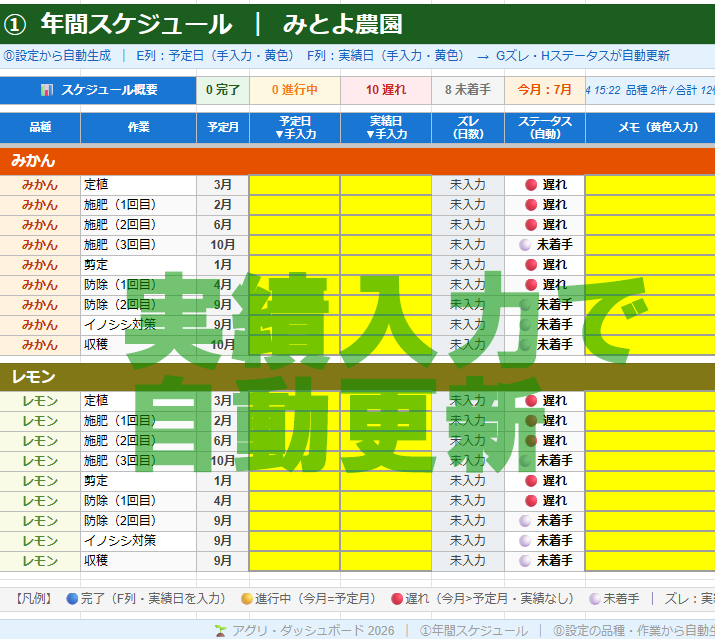Click the アグリ・ダッシュボード 2026 footer text
Viewport: 715px width, 639px height.
point(313,631)
